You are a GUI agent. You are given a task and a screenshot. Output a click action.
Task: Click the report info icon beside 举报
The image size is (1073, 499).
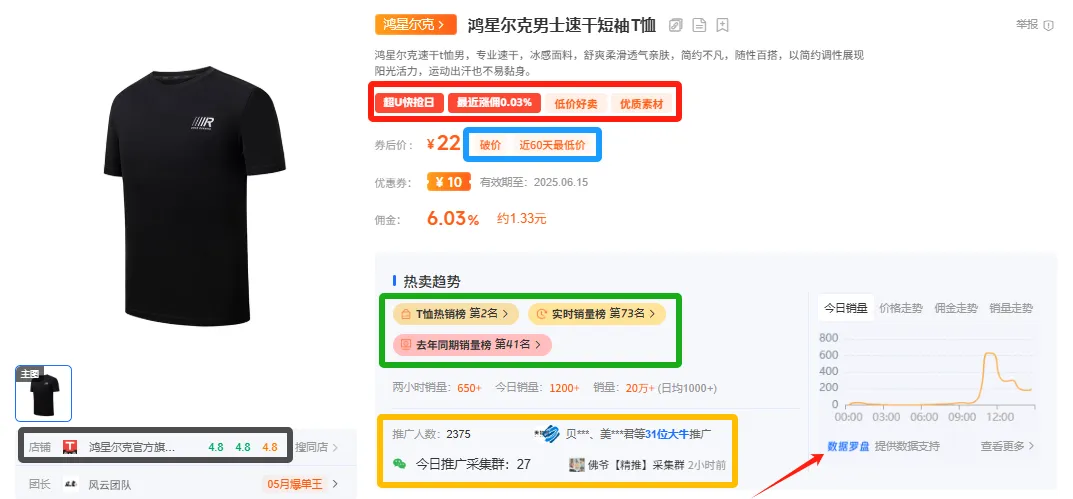(x=1048, y=25)
